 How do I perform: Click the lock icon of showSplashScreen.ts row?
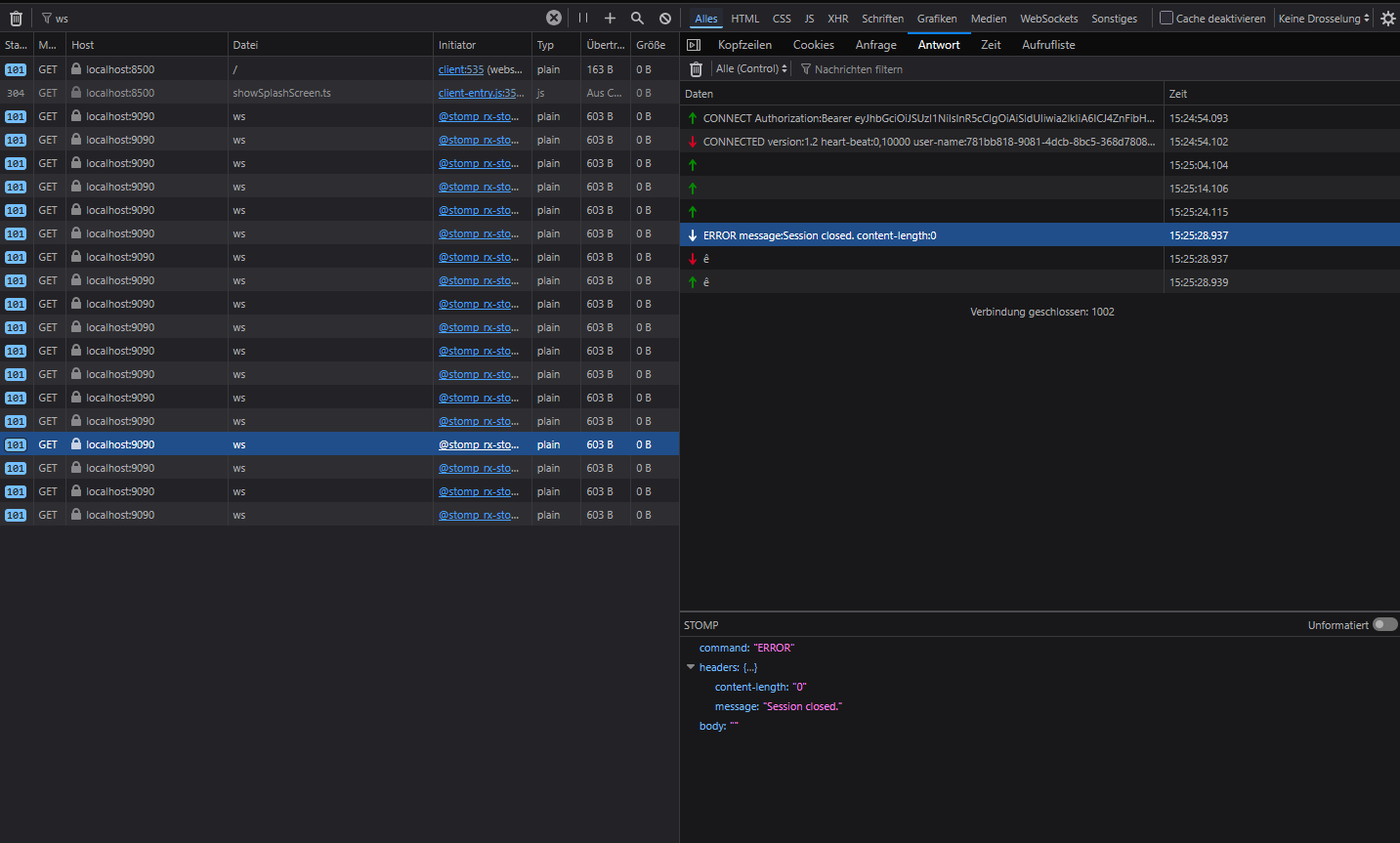coord(76,93)
